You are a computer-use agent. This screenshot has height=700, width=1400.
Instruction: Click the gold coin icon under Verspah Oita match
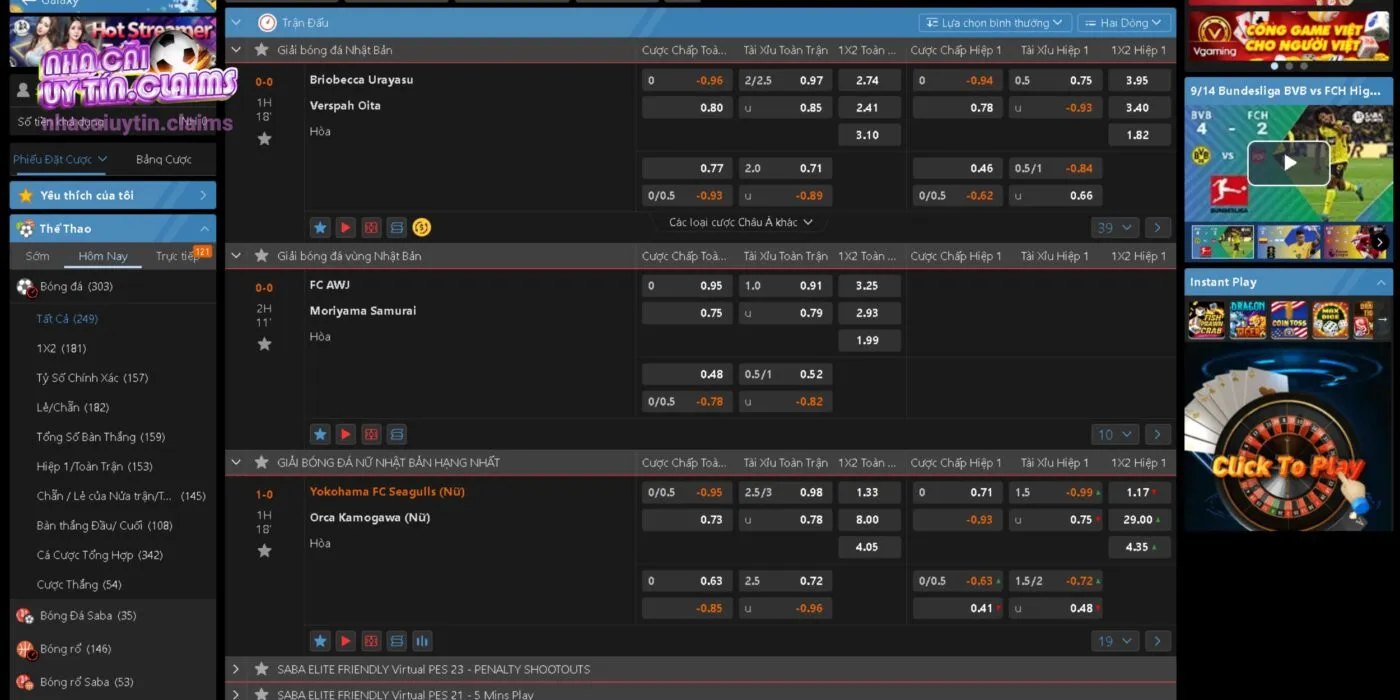[x=421, y=228]
